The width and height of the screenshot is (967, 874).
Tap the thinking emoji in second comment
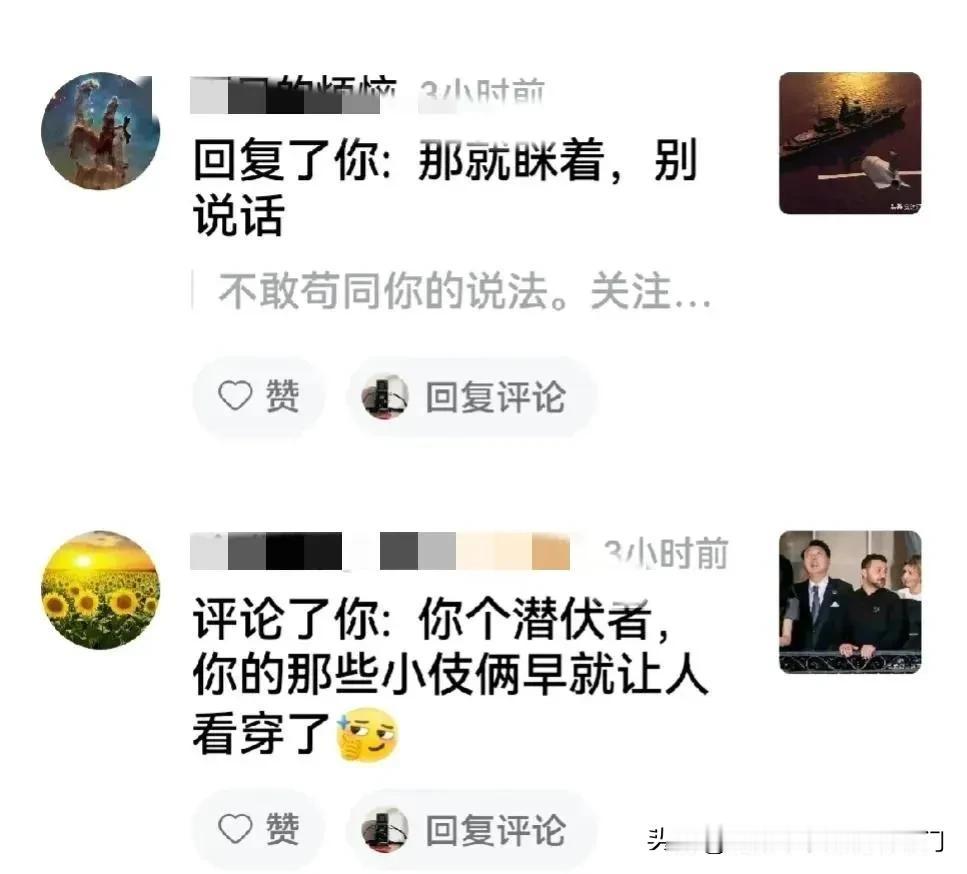tap(366, 734)
